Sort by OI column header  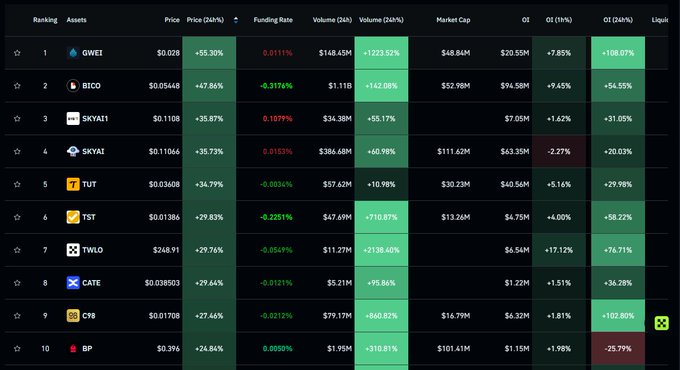point(526,20)
